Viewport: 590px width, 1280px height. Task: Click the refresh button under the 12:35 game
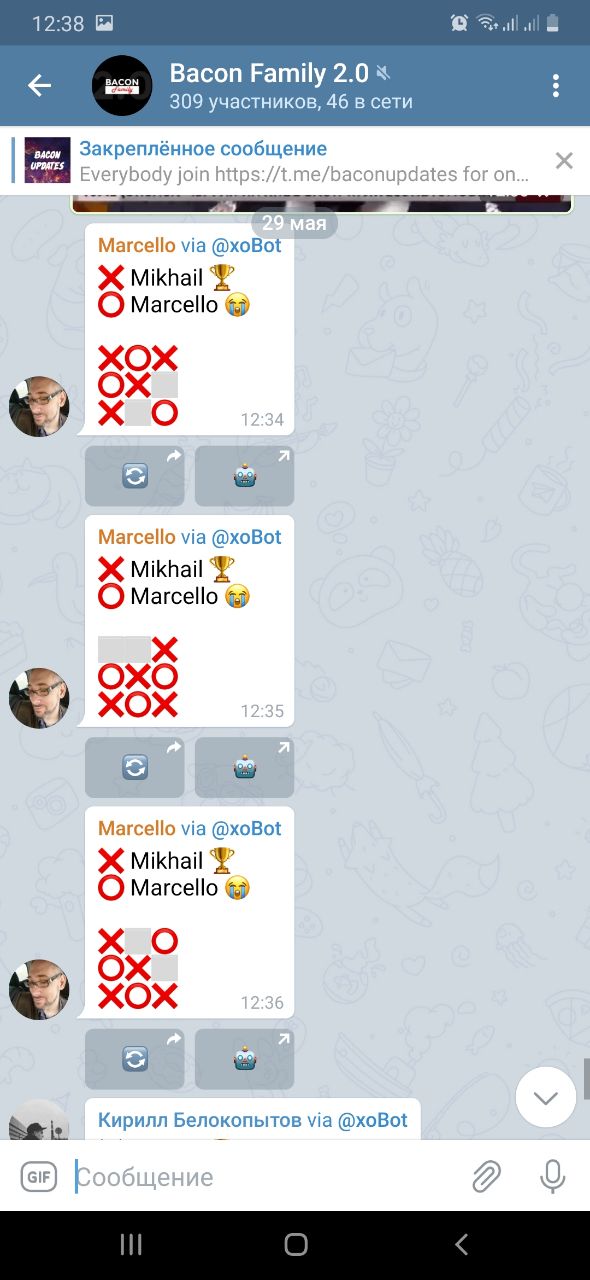(135, 768)
